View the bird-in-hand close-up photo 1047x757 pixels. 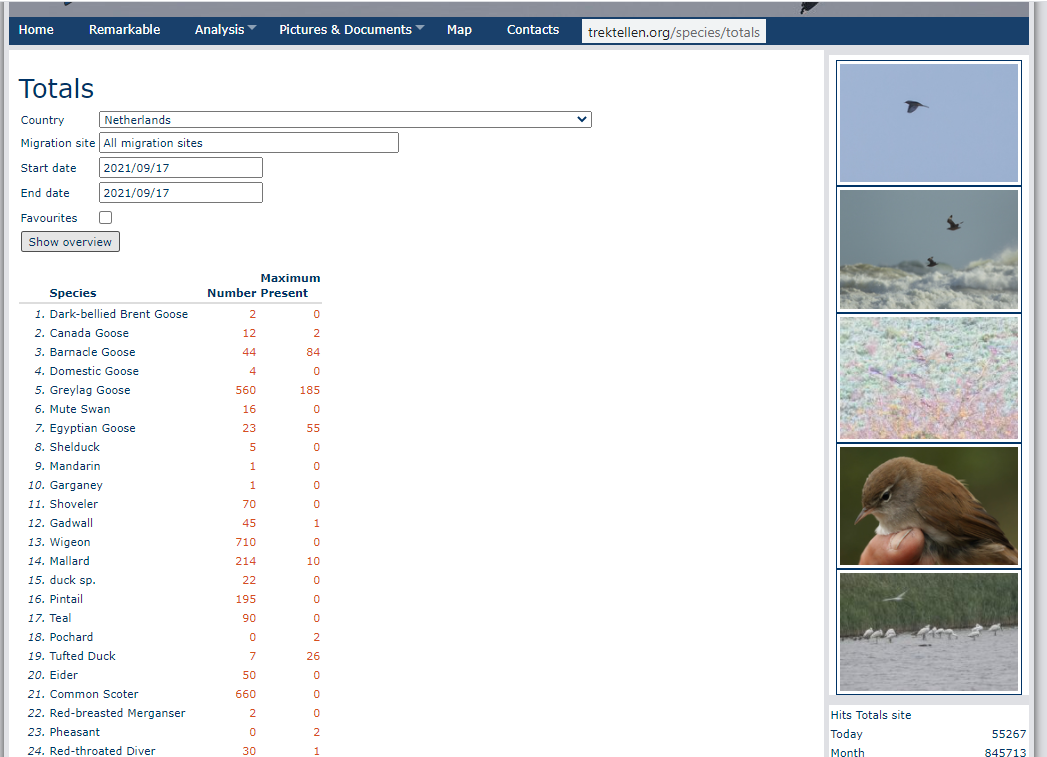click(928, 505)
